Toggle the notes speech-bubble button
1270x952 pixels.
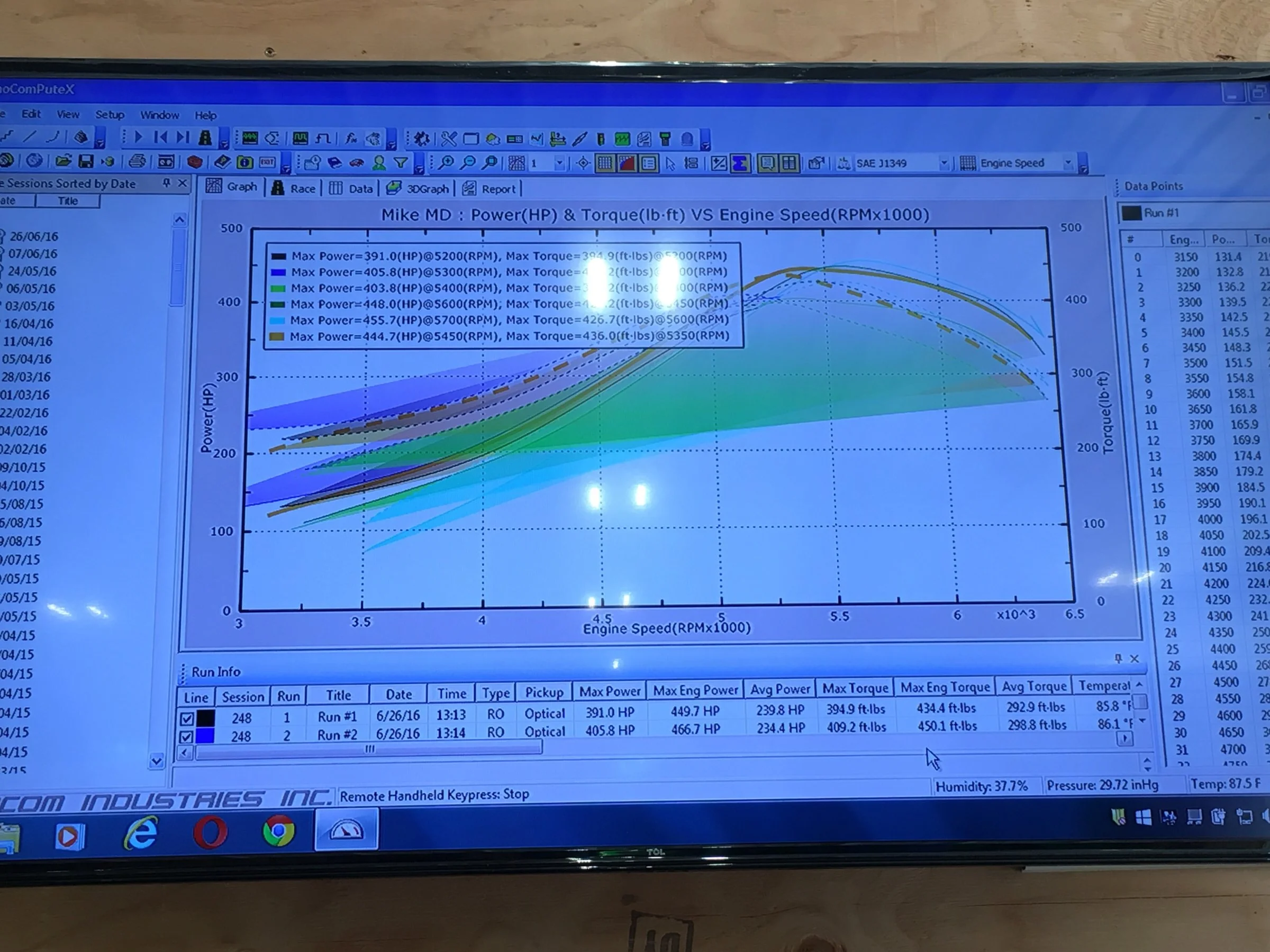point(767,163)
